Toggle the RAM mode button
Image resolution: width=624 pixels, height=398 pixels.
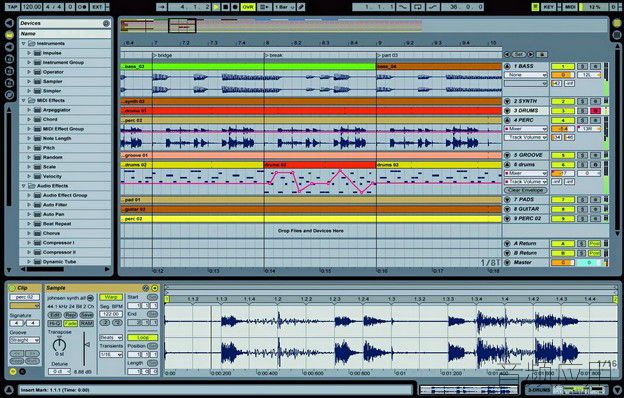[x=86, y=324]
